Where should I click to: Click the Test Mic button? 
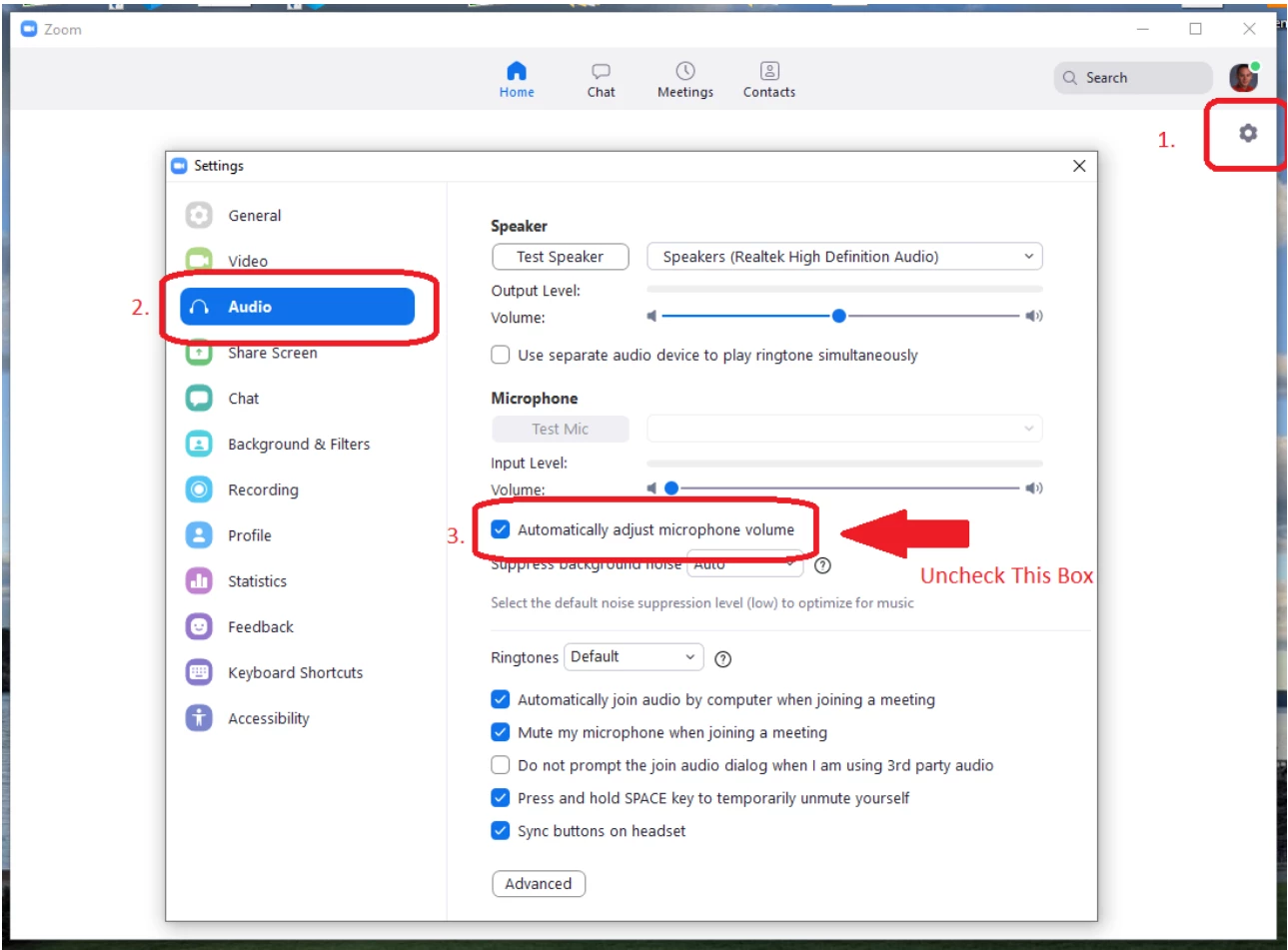[561, 429]
